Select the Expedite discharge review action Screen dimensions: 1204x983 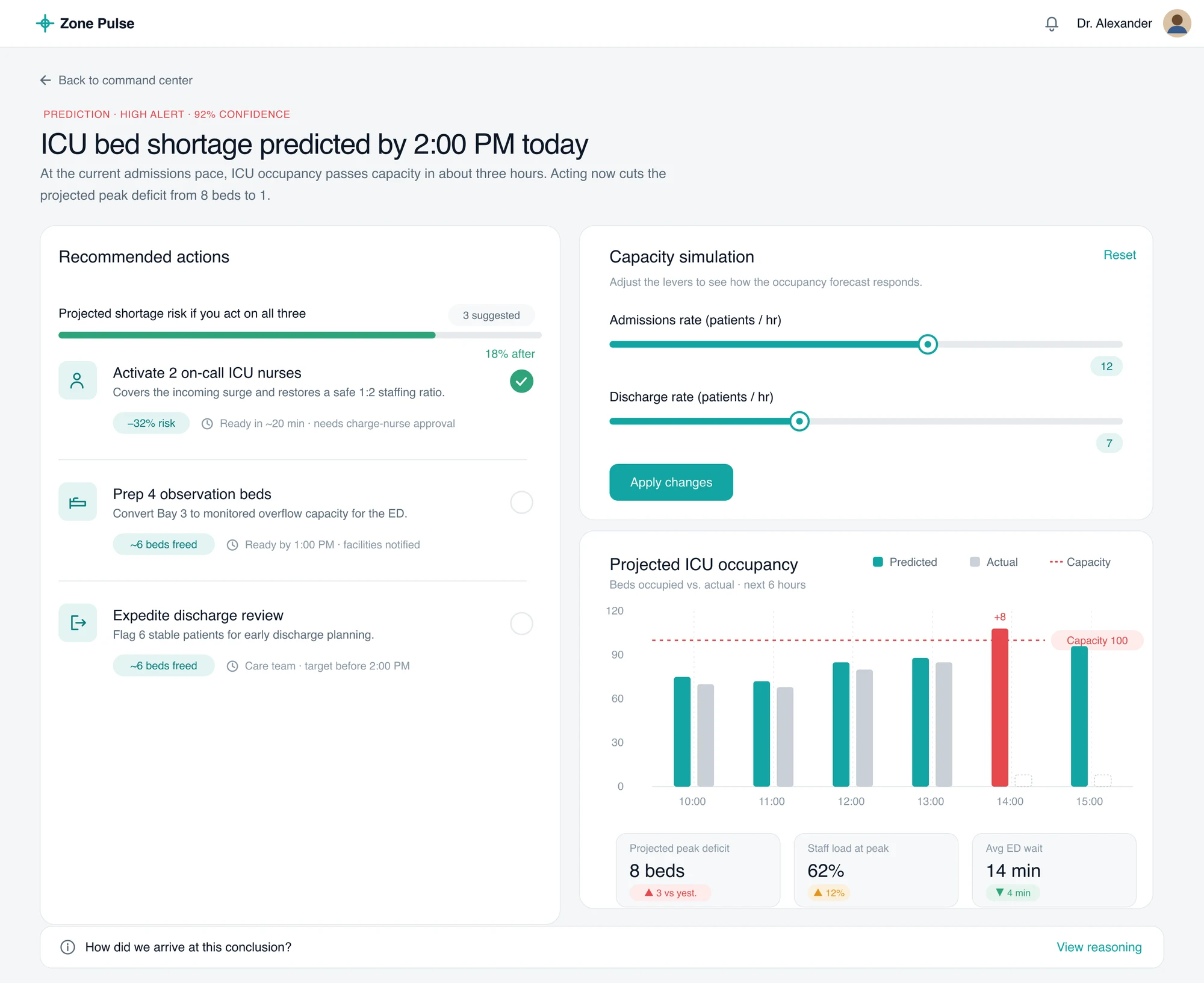click(x=521, y=624)
